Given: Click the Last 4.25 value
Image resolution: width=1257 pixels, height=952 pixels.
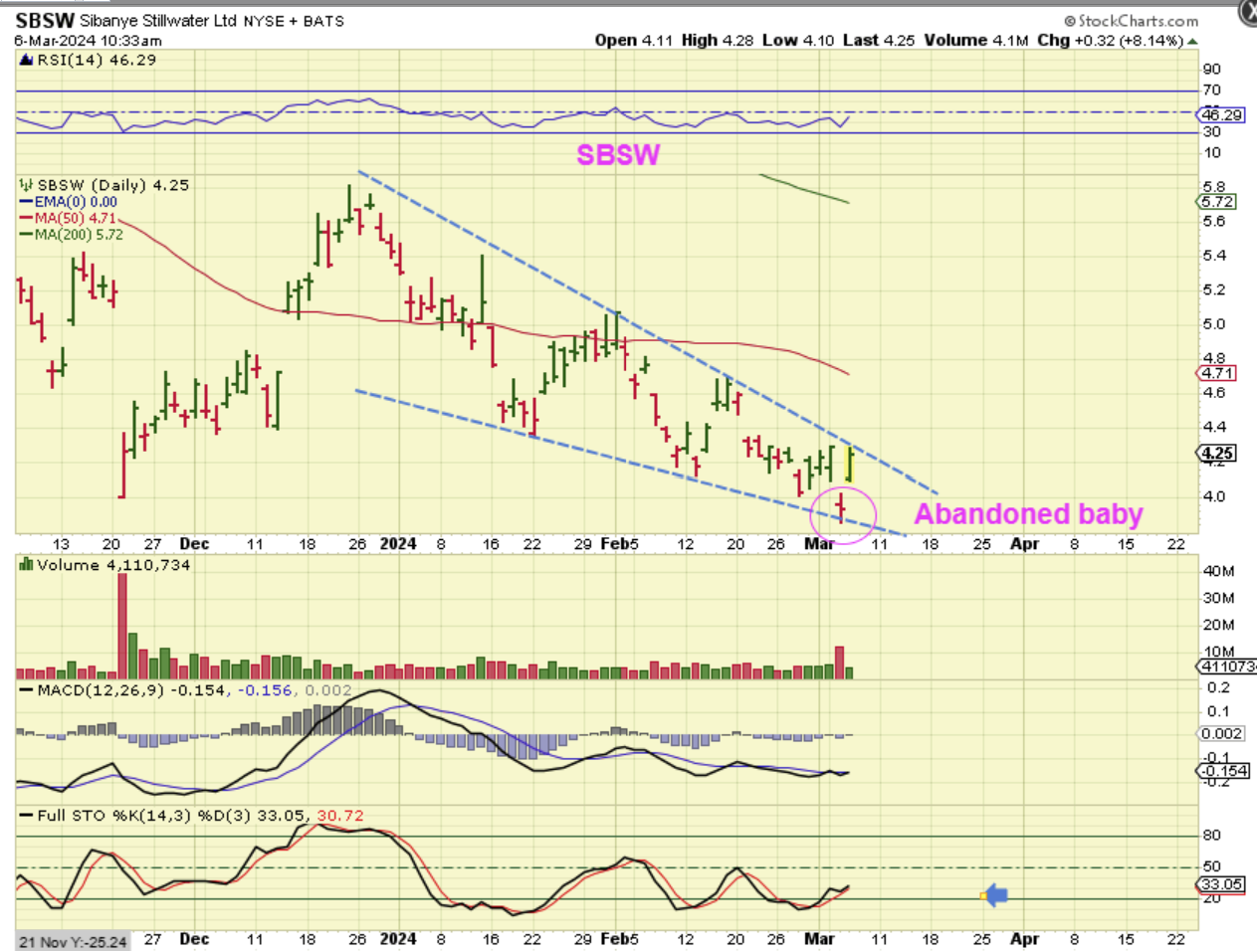Looking at the screenshot, I should point(879,41).
